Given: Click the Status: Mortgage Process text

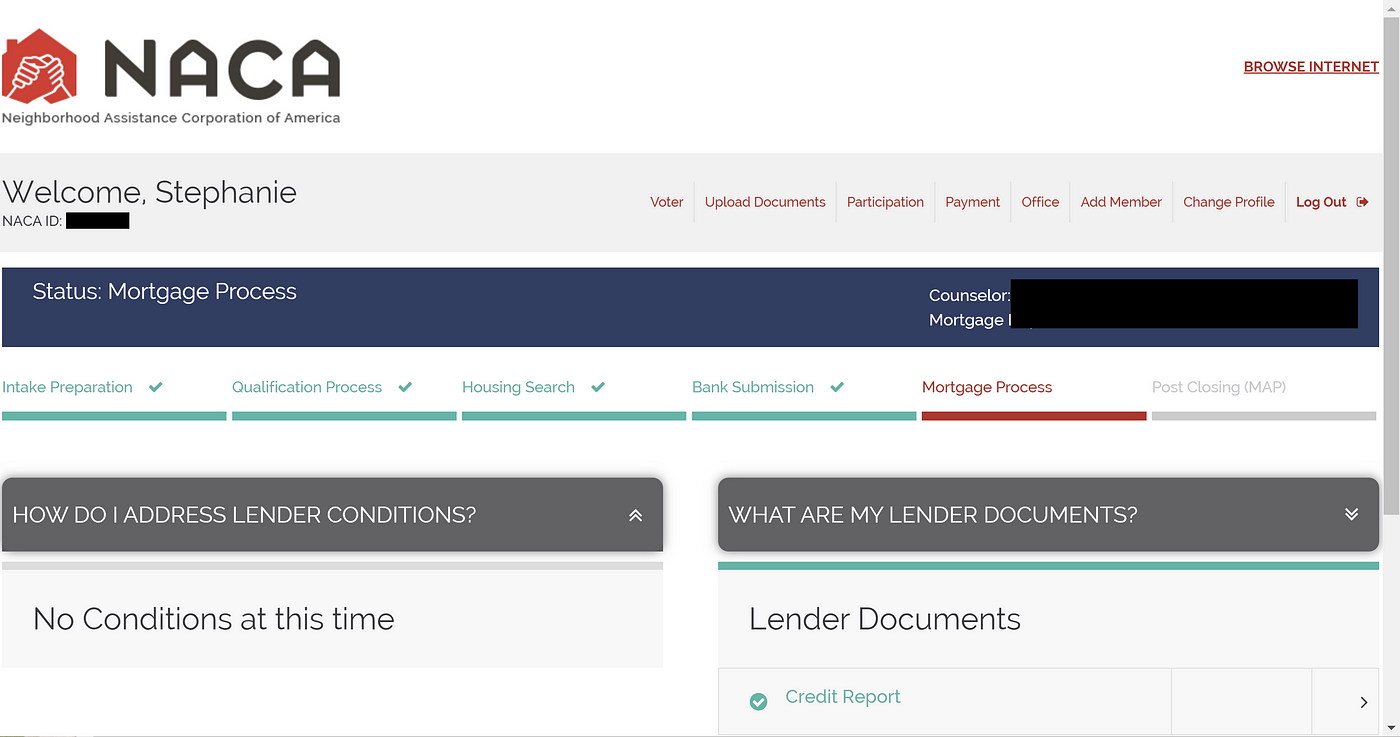Looking at the screenshot, I should click(165, 292).
